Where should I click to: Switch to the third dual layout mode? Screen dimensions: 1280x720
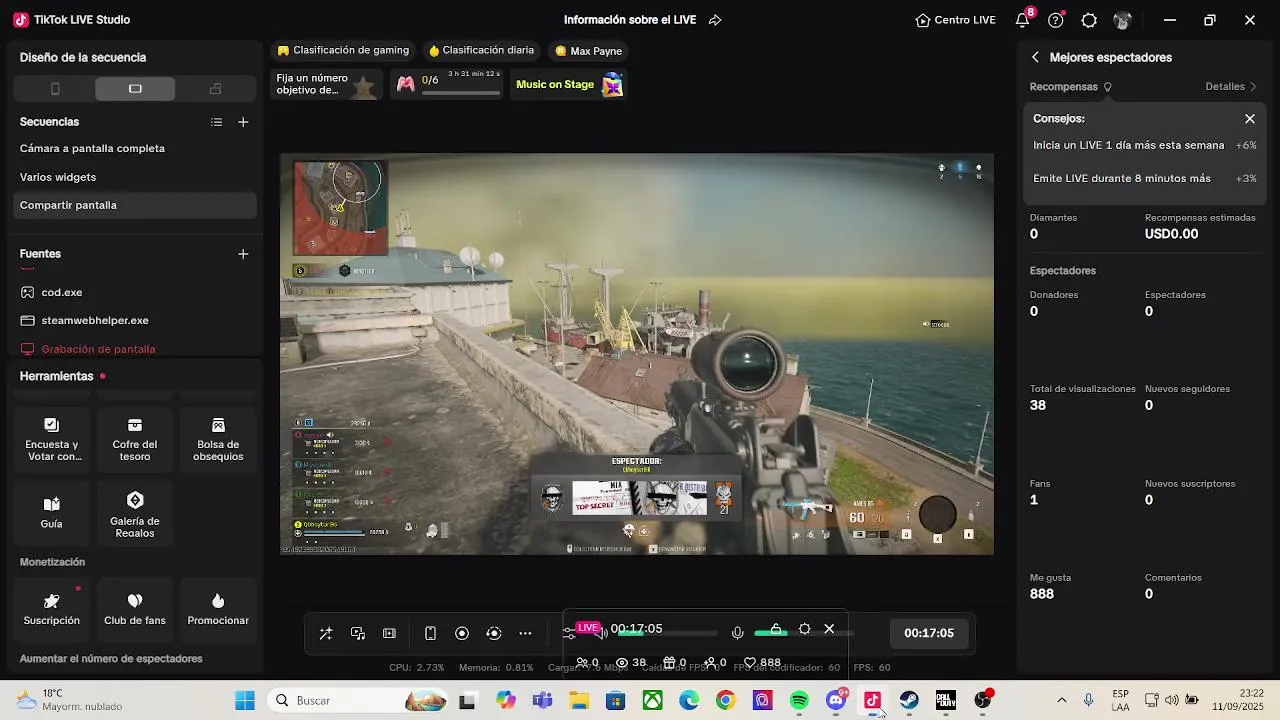coord(215,89)
